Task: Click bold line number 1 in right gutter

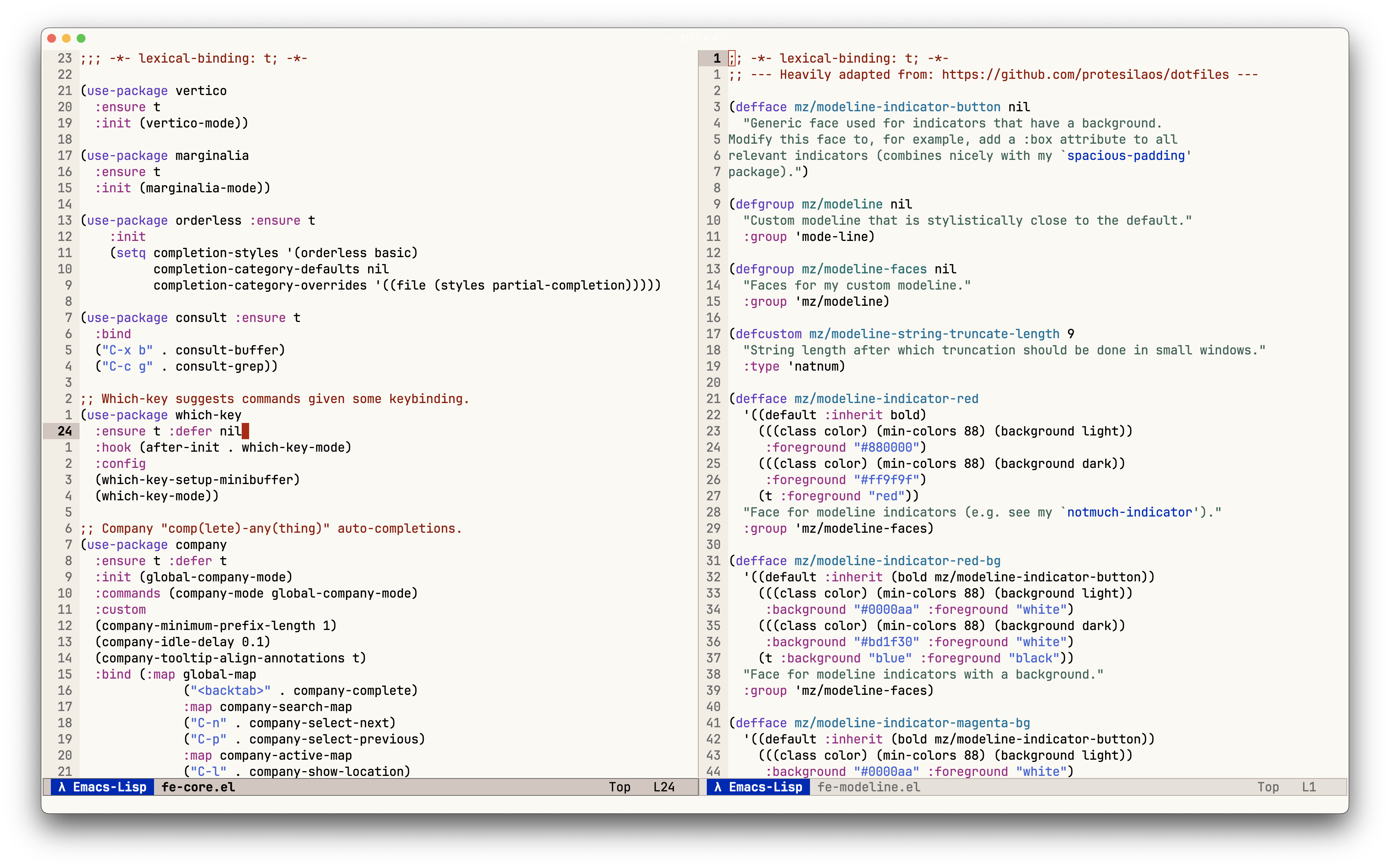Action: [x=716, y=59]
